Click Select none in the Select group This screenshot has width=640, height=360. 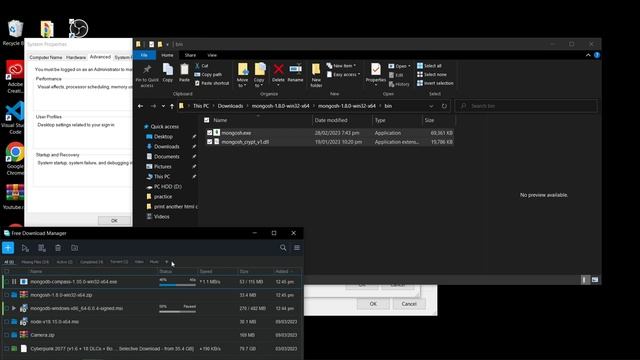(x=432, y=74)
